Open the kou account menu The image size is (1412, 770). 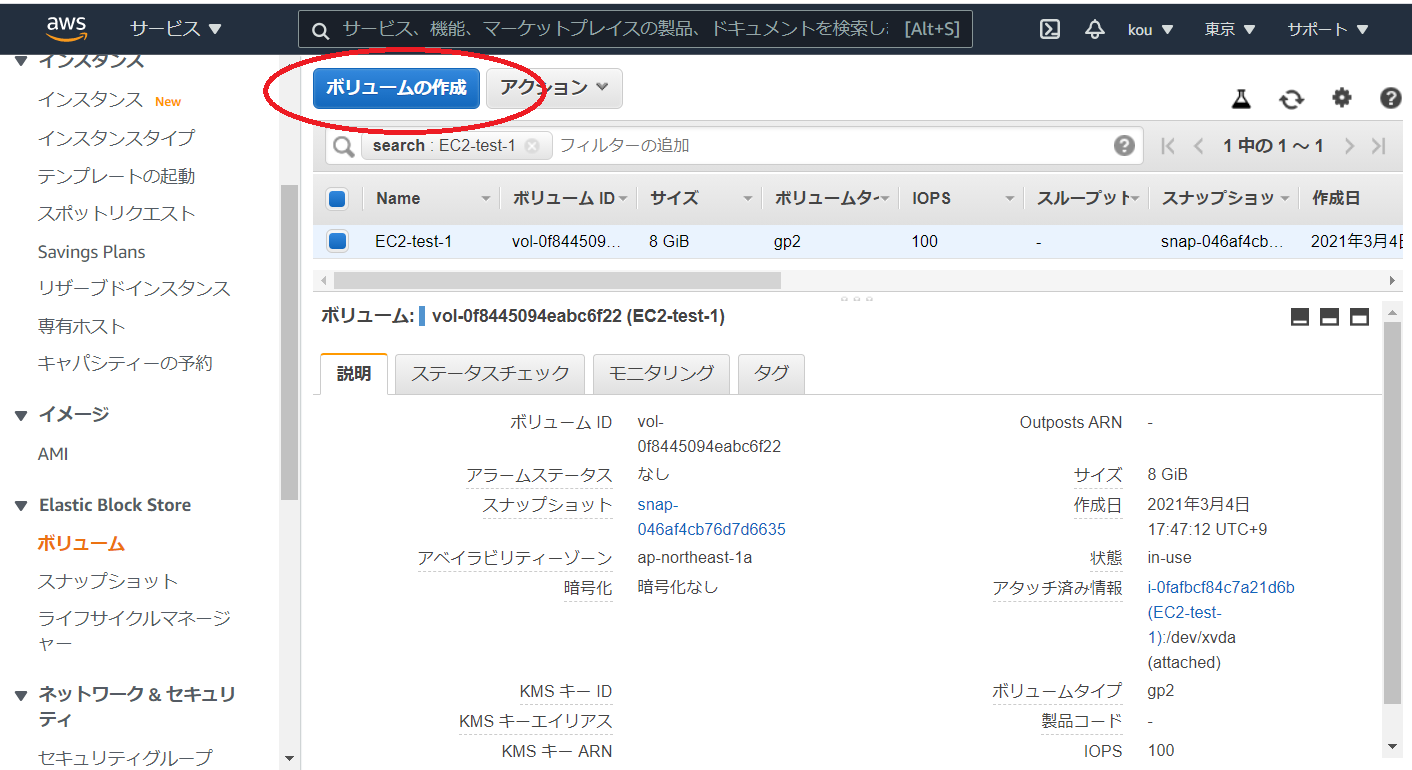pyautogui.click(x=1151, y=29)
